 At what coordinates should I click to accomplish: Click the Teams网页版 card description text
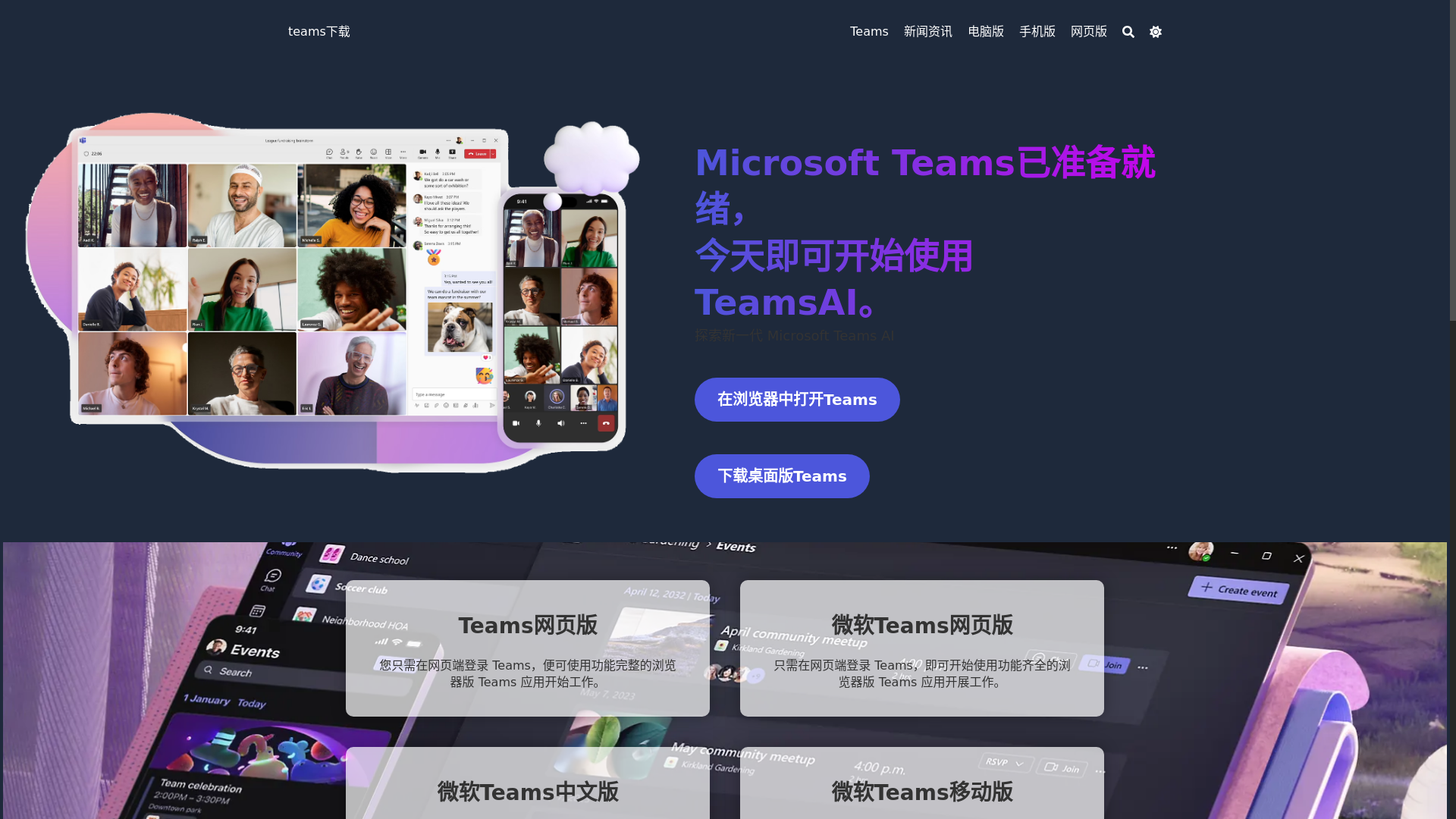pos(528,673)
